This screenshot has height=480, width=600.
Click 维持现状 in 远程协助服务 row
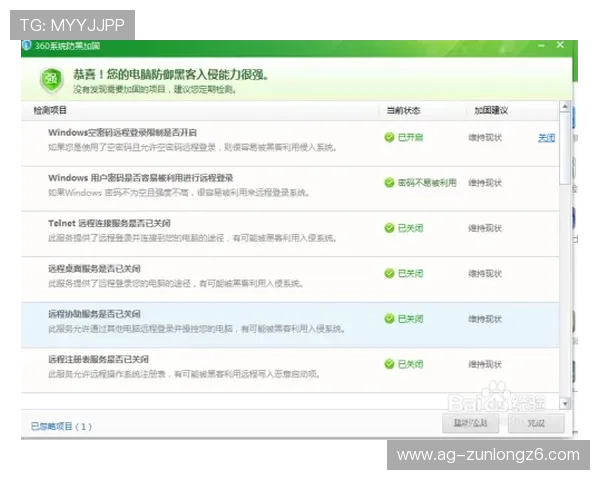tap(485, 319)
